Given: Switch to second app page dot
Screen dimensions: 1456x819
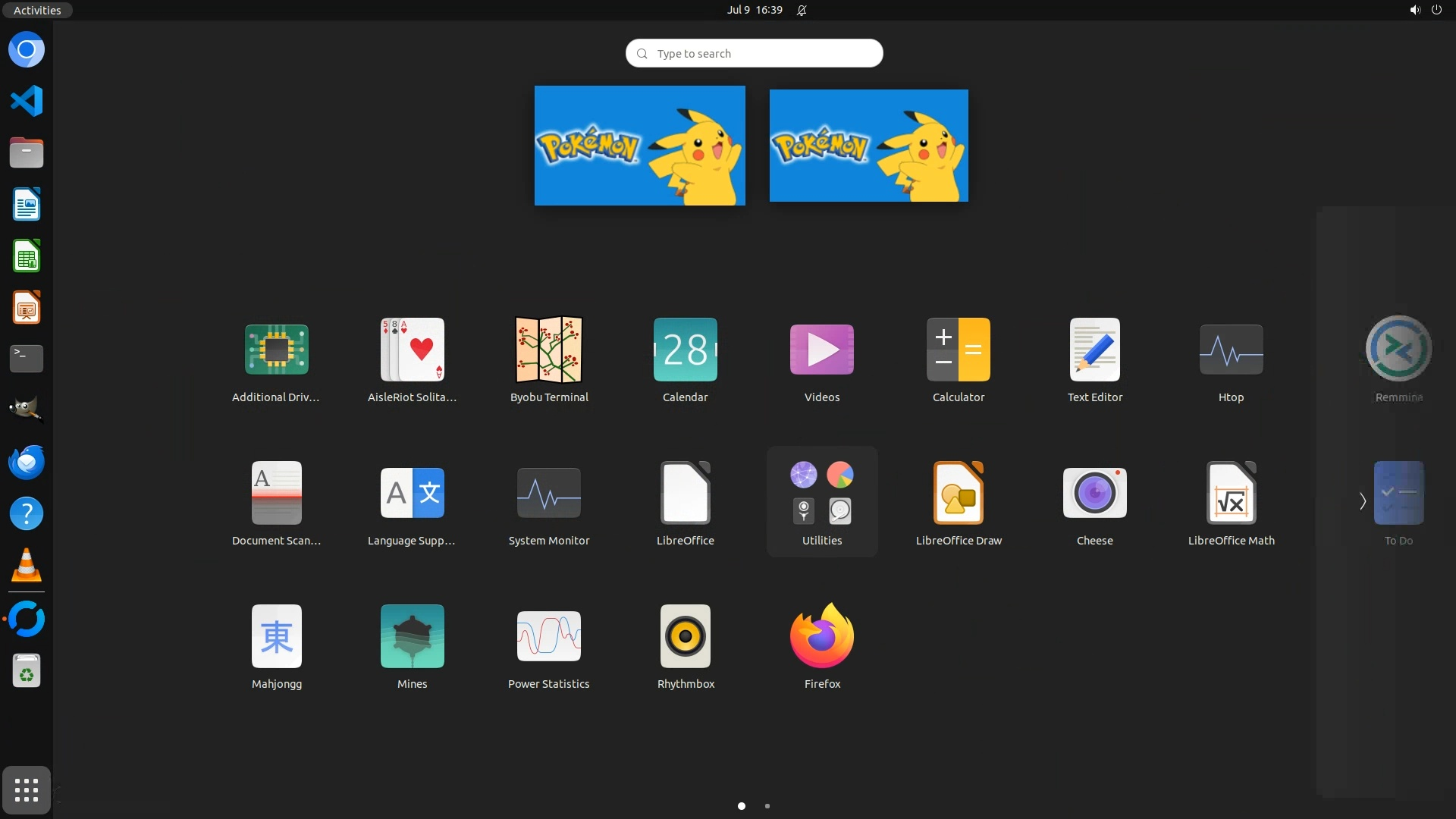Looking at the screenshot, I should 767,806.
